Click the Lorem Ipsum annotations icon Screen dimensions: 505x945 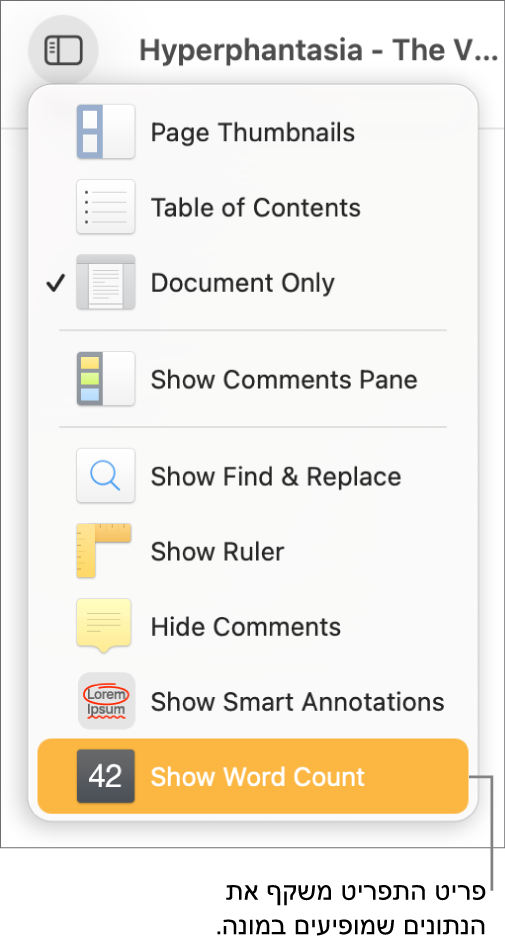point(106,701)
